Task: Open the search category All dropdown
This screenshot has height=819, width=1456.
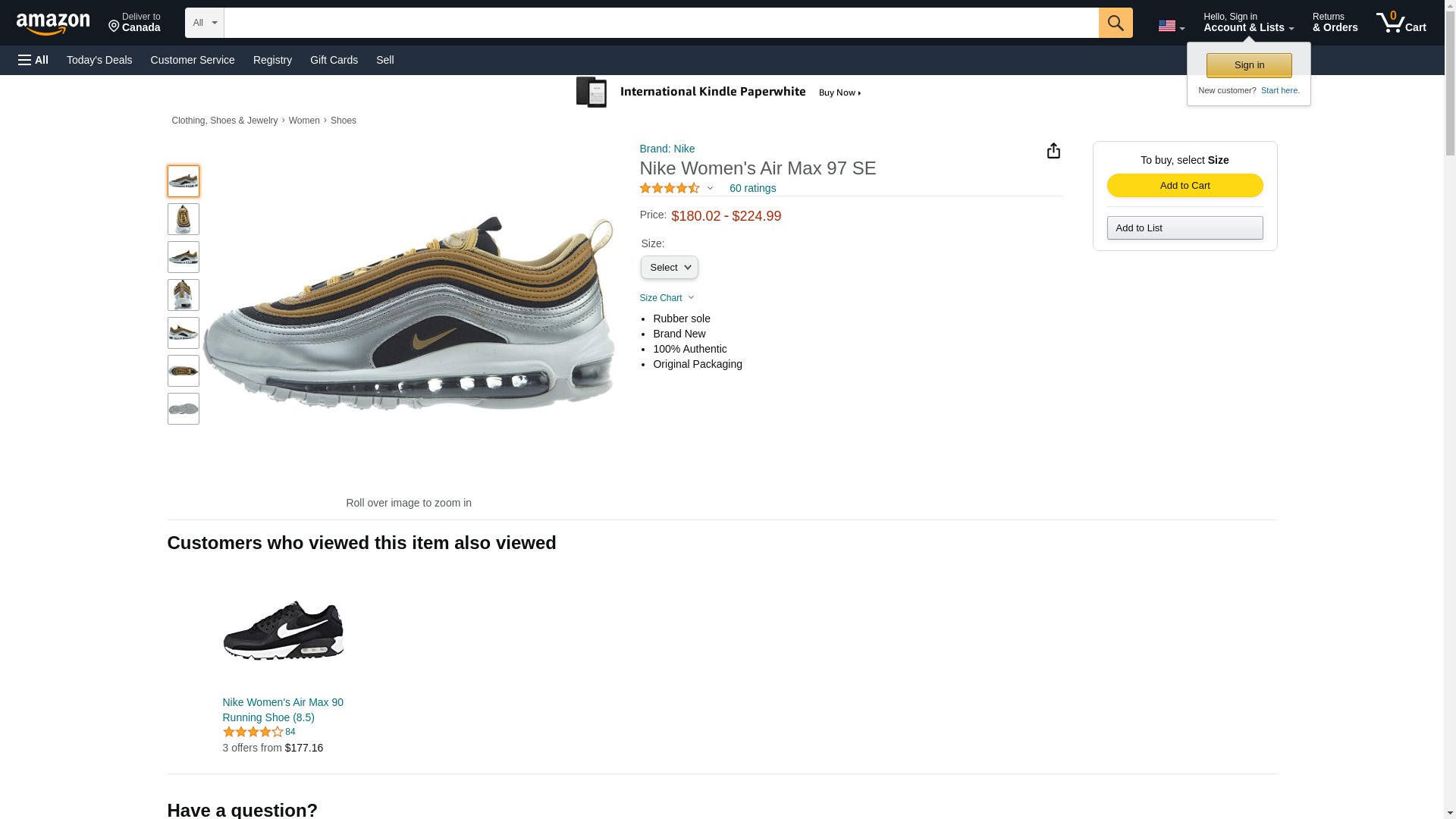Action: pyautogui.click(x=204, y=23)
